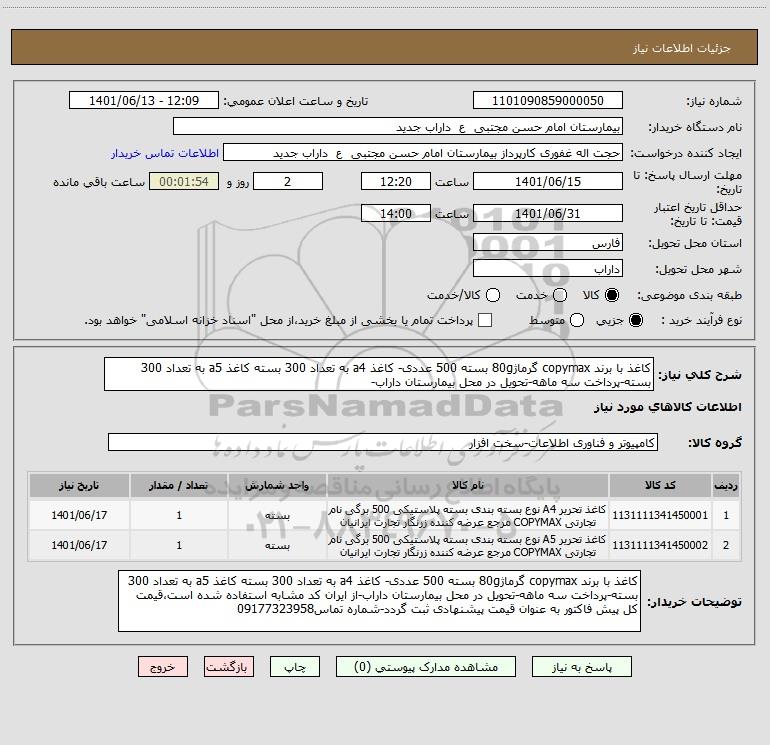Click the A5 paper product name cell
This screenshot has height=745, width=770.
click(468, 545)
